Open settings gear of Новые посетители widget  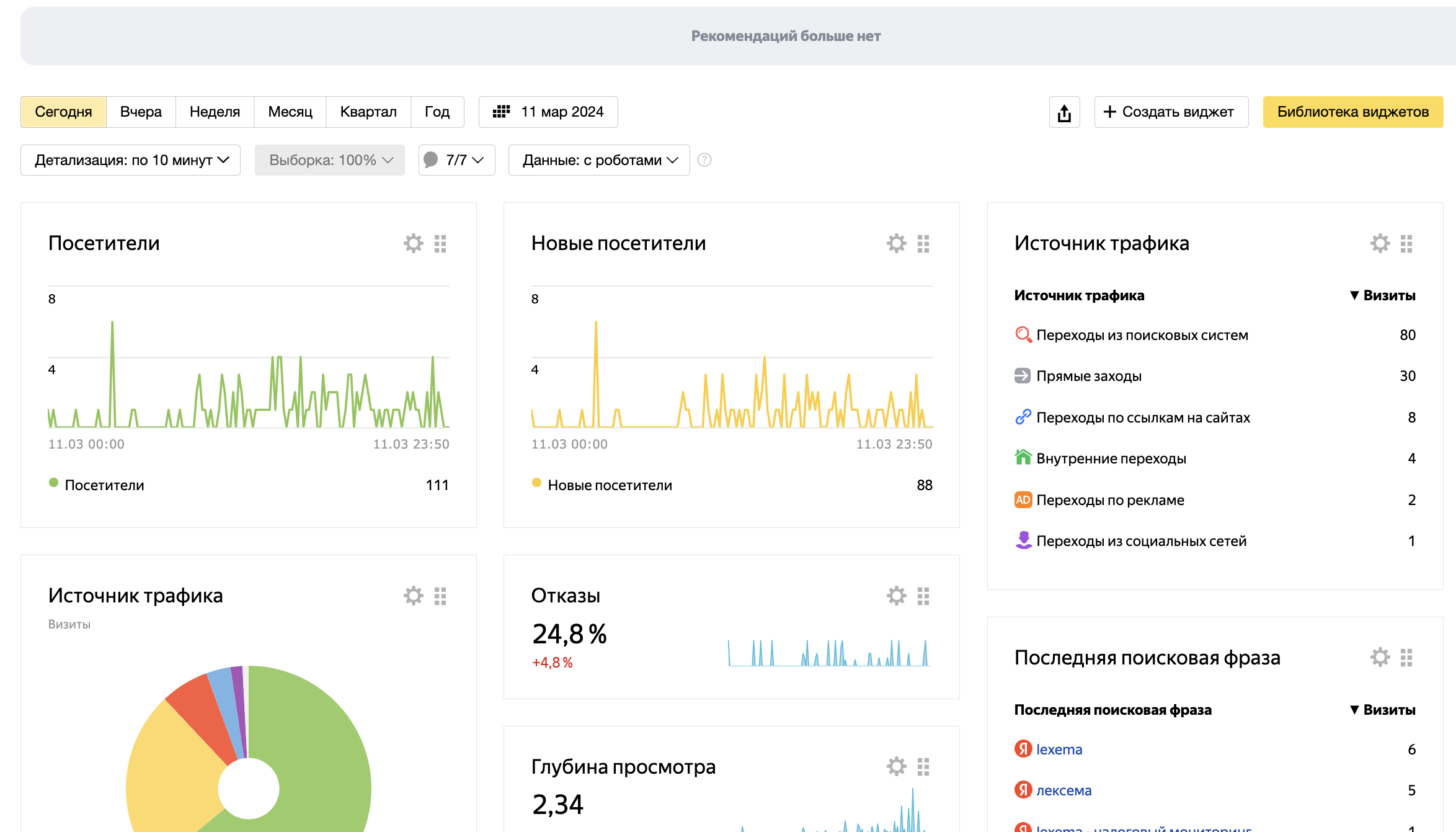[897, 243]
